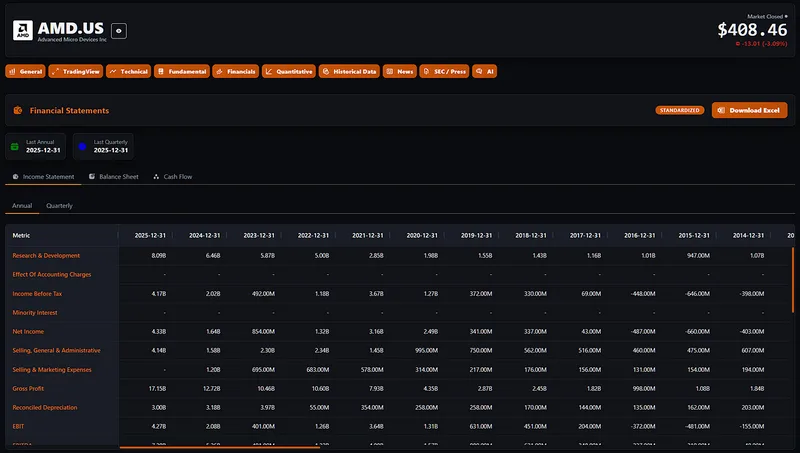
Task: Click the small square button beside AMD.US ticker
Action: (x=119, y=31)
